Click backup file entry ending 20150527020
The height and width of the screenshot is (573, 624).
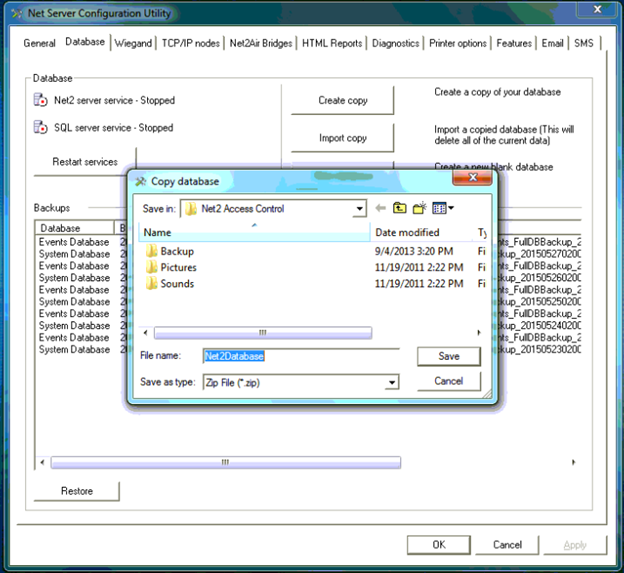pyautogui.click(x=539, y=254)
